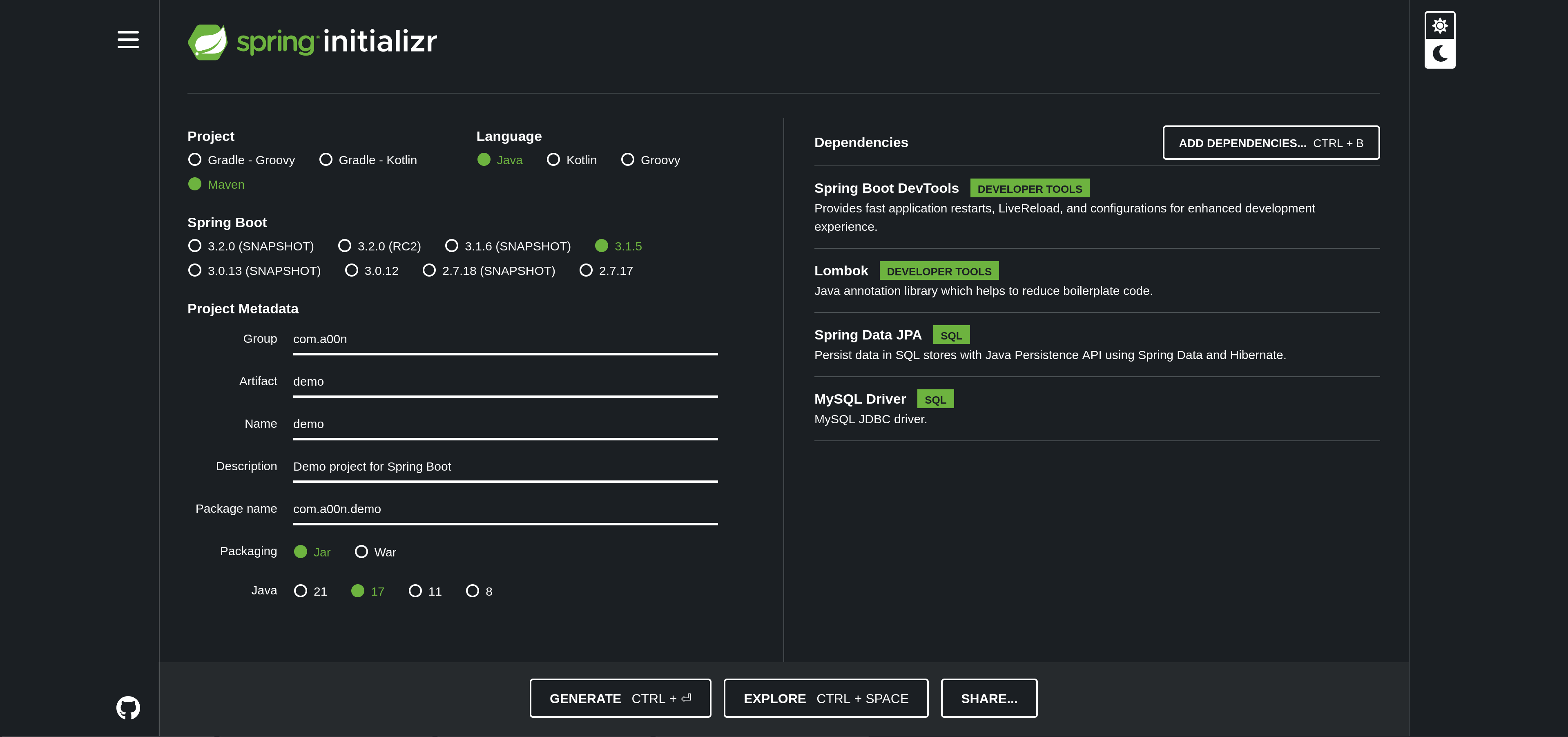Image resolution: width=1568 pixels, height=737 pixels.
Task: Choose Java version 21
Action: [x=310, y=591]
